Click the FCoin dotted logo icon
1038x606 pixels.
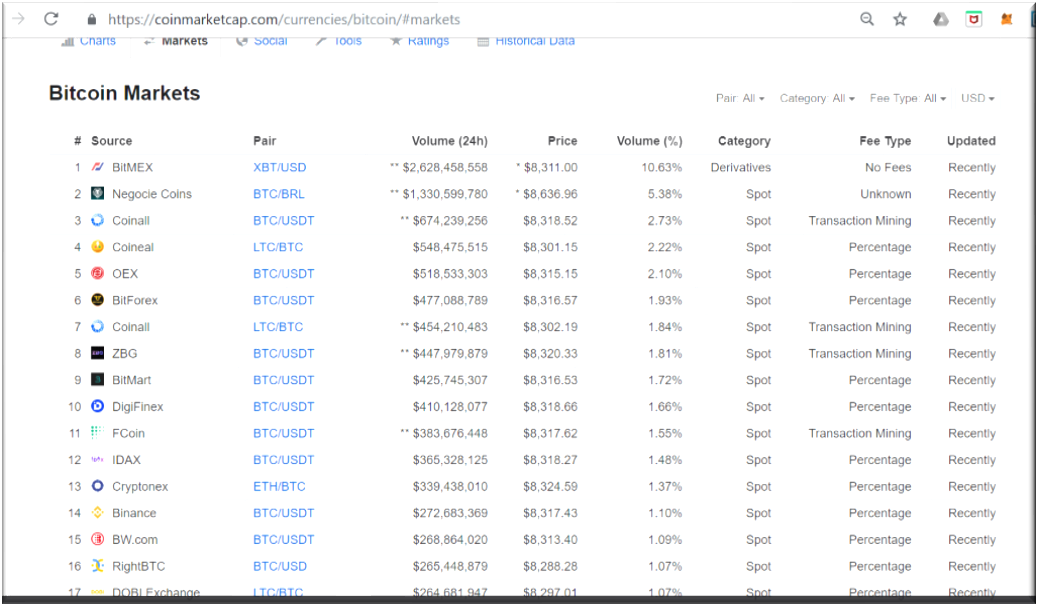tap(97, 432)
